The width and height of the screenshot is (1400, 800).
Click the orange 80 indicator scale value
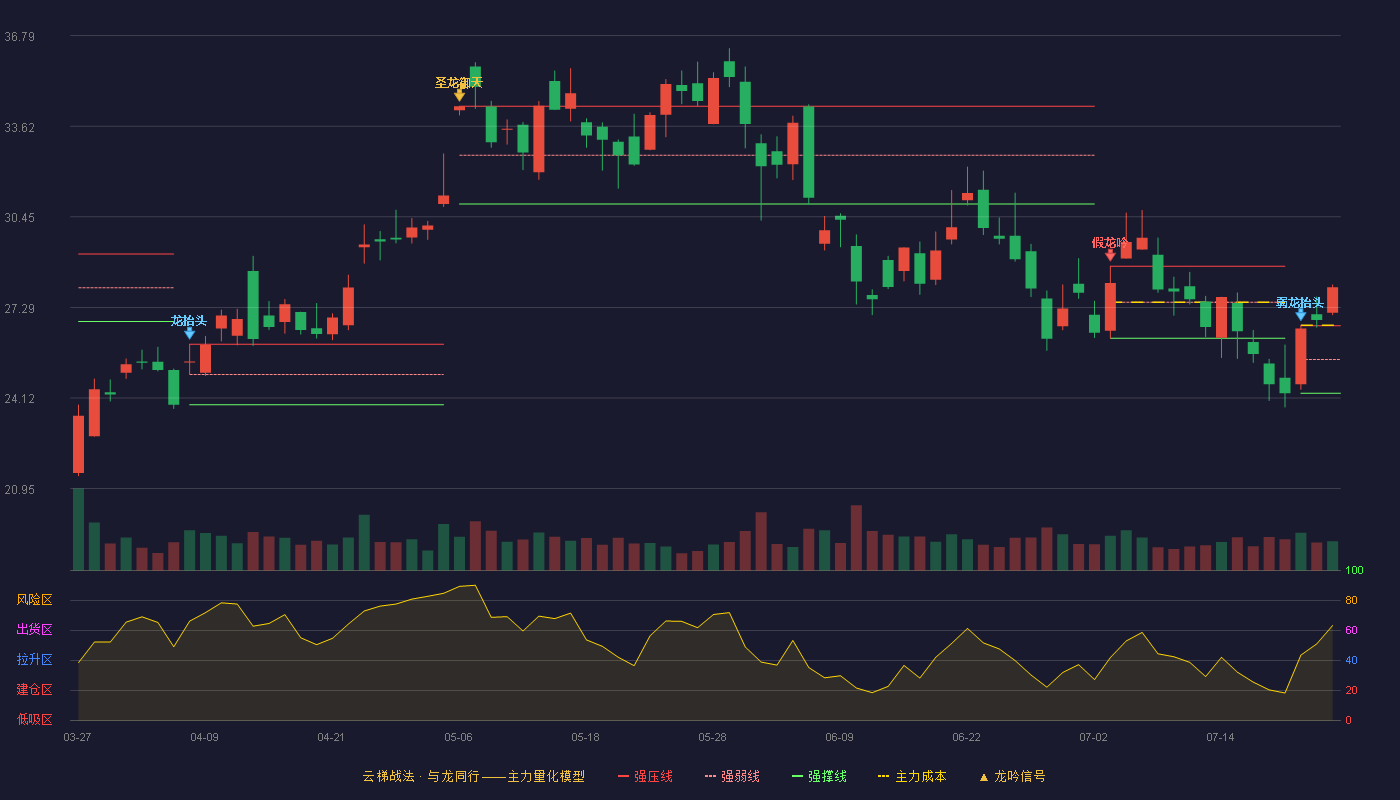[1351, 601]
